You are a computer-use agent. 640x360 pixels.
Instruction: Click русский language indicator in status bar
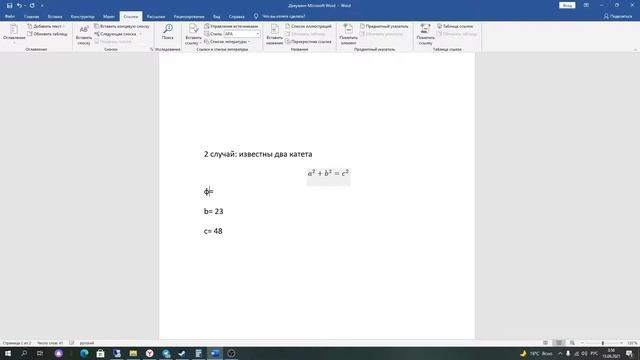pyautogui.click(x=87, y=343)
